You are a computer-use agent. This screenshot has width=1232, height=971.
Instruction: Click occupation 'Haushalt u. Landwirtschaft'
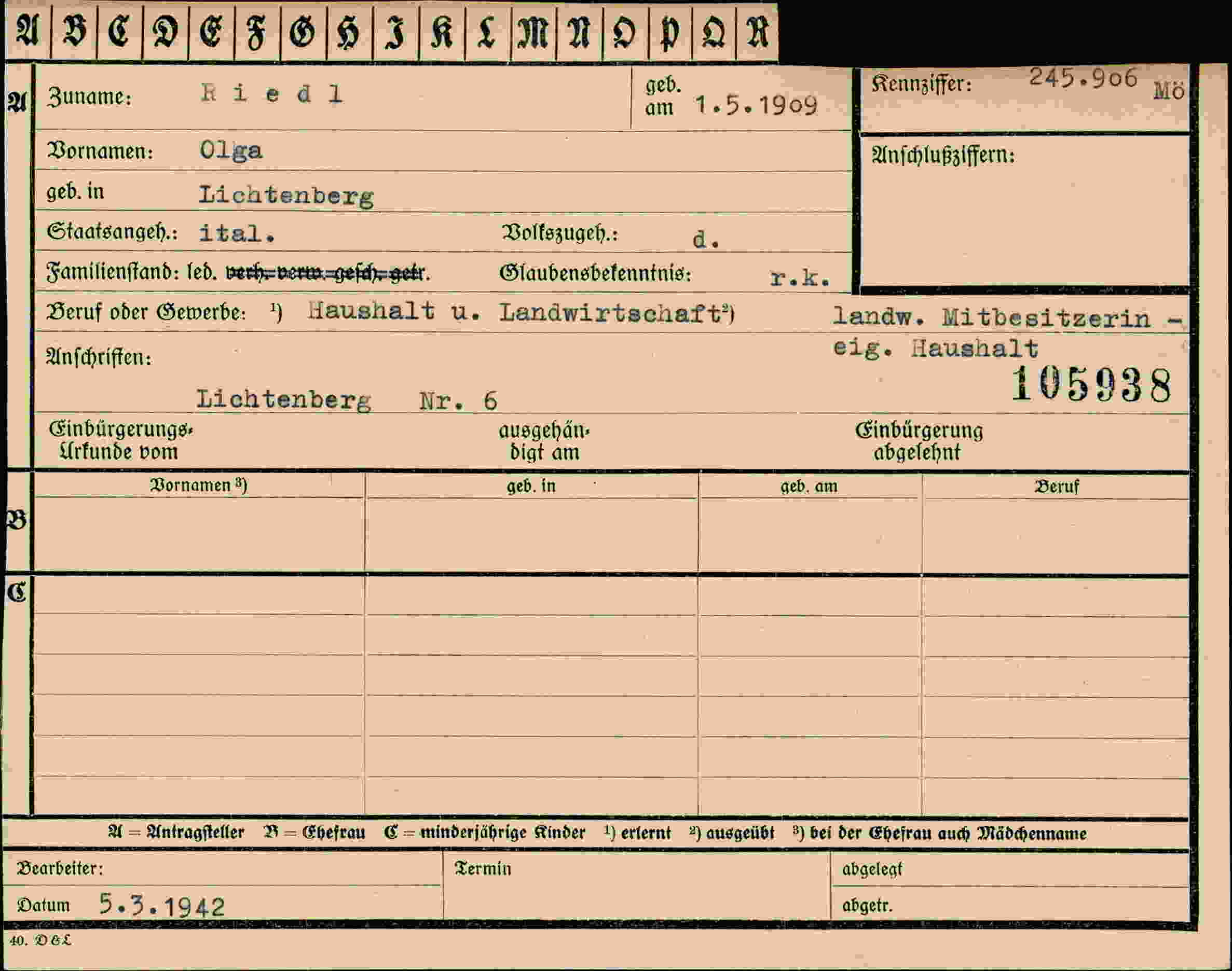point(515,312)
